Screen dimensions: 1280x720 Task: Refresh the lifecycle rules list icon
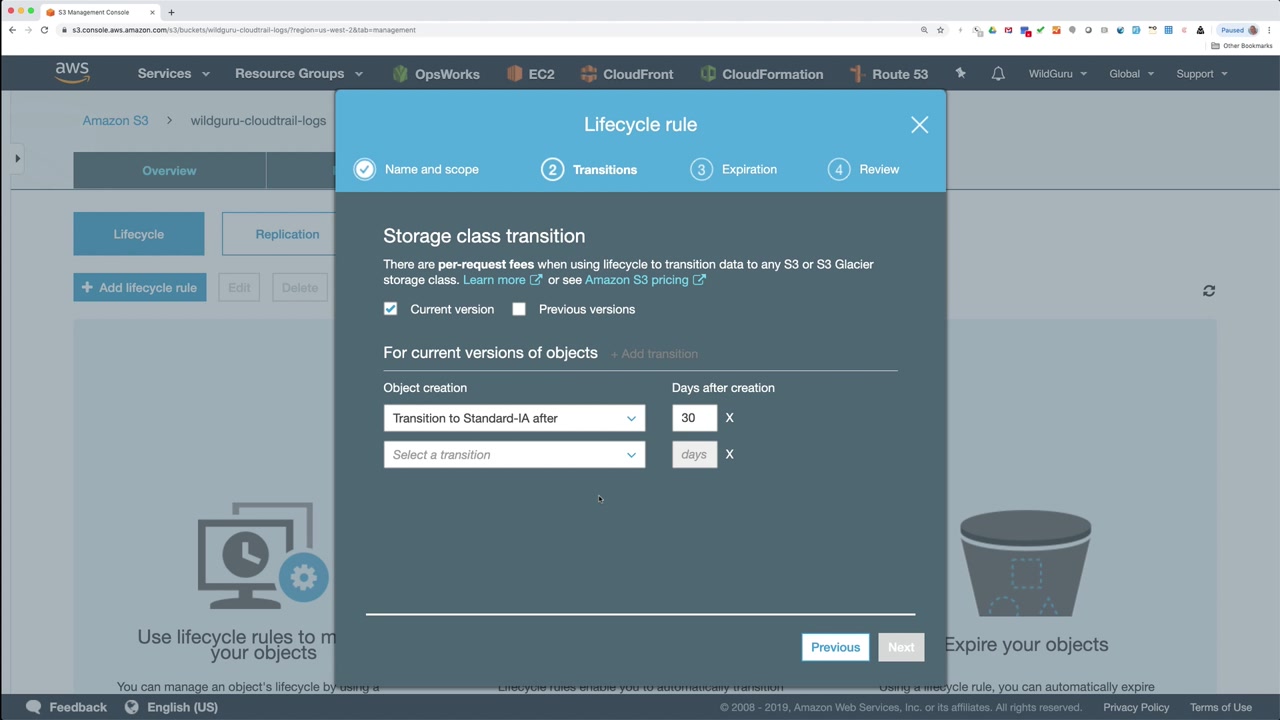(x=1209, y=290)
